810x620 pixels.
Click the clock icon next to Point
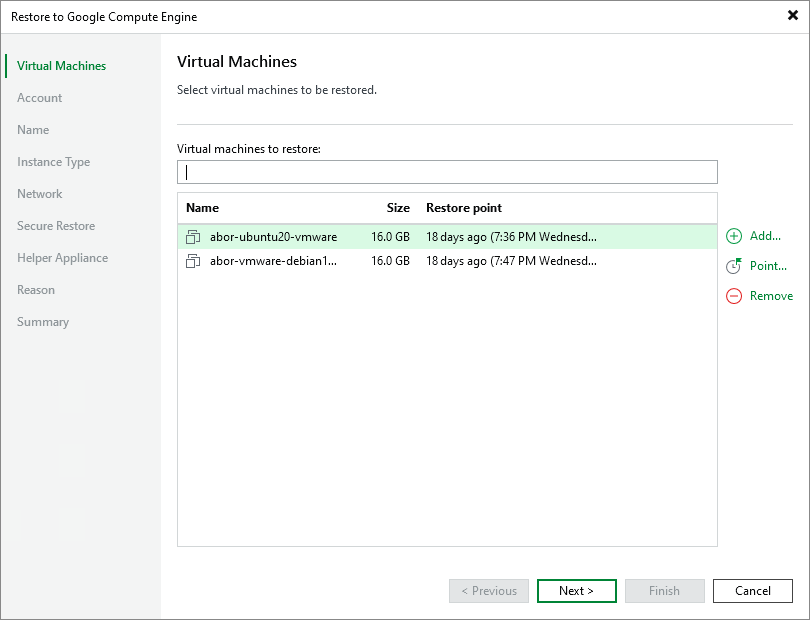click(734, 266)
